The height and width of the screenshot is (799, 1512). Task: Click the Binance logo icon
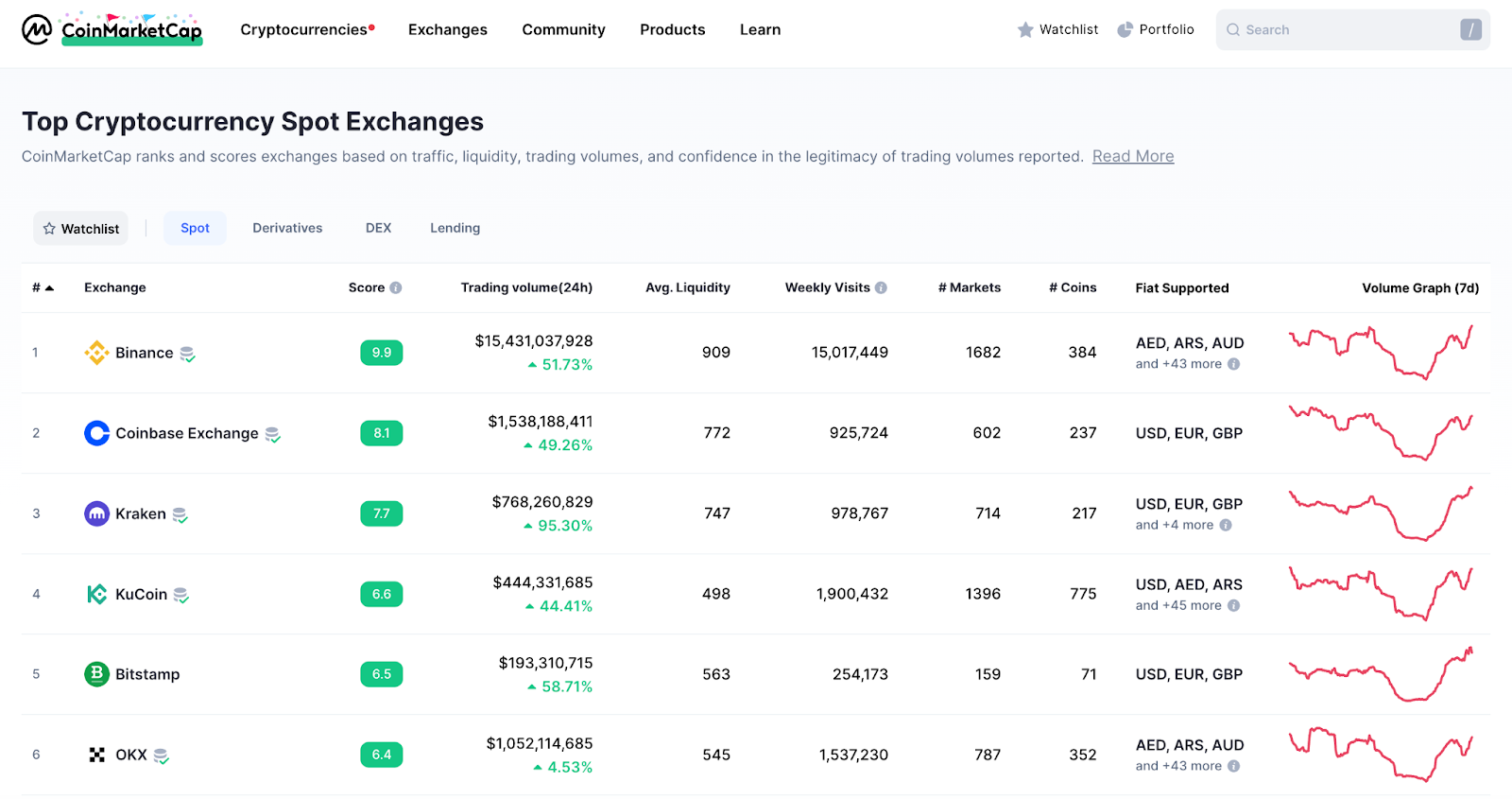(96, 353)
